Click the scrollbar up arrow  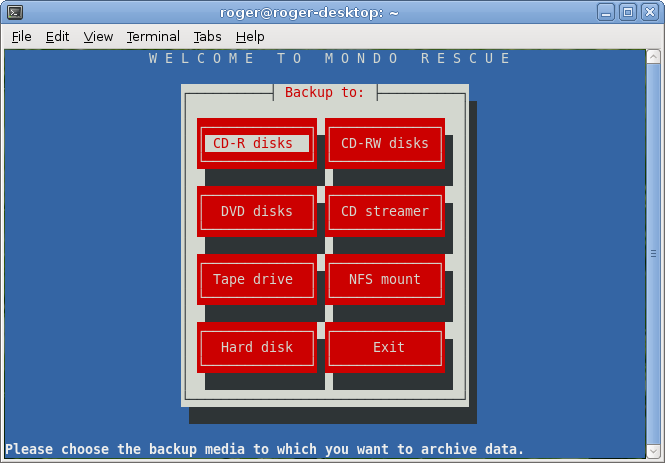653,57
